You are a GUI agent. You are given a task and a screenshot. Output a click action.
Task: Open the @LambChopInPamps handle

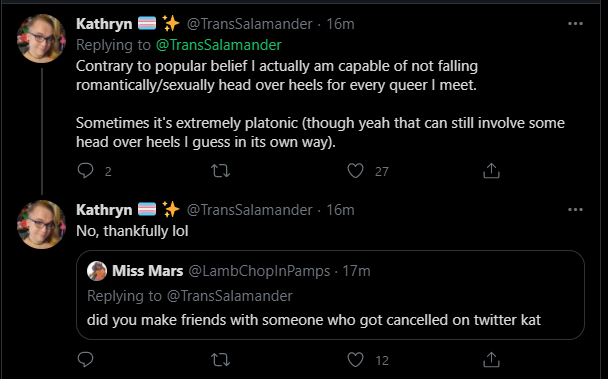259,271
